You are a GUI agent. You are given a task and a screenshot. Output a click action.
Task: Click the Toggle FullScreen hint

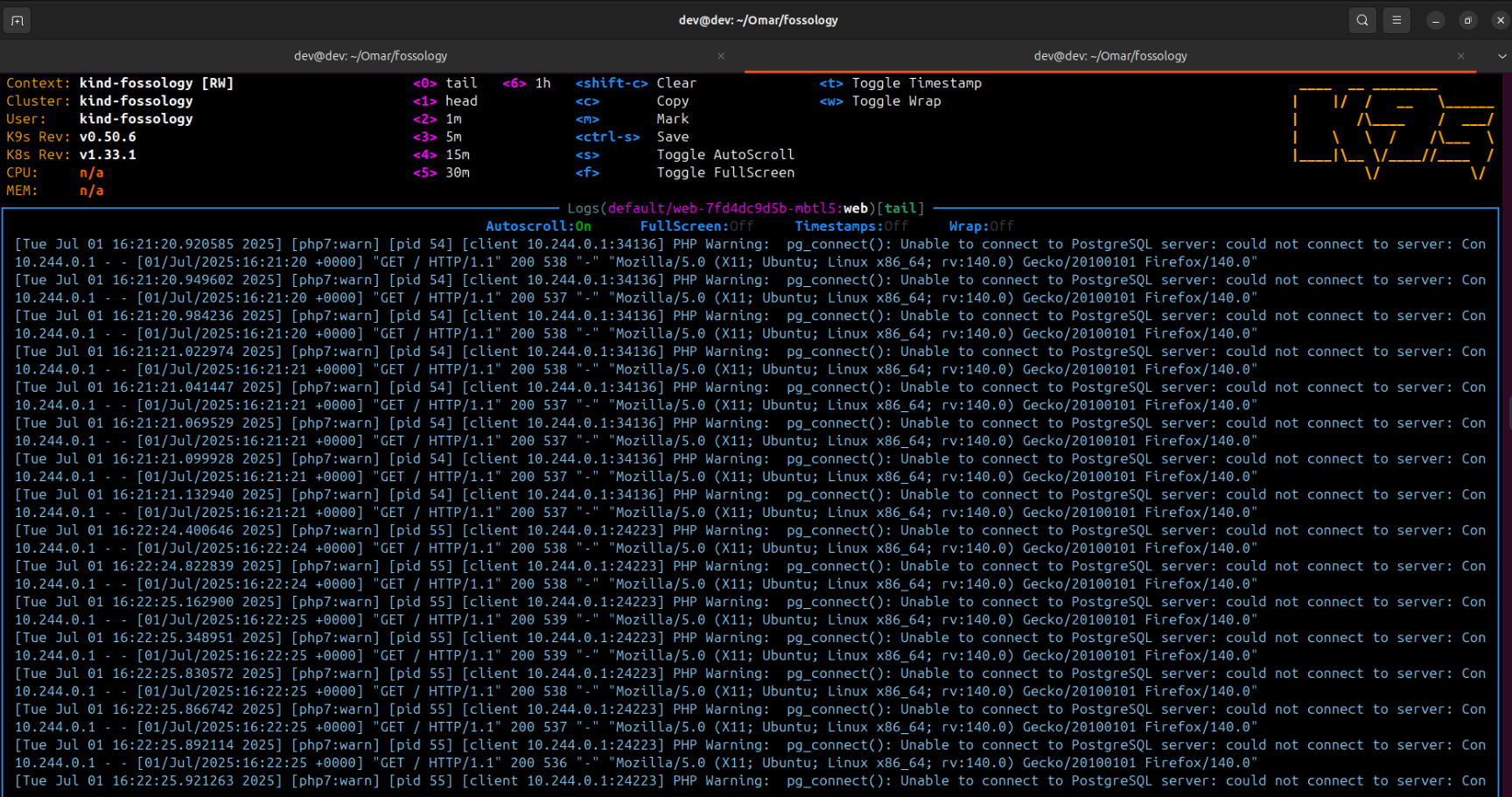[685, 173]
